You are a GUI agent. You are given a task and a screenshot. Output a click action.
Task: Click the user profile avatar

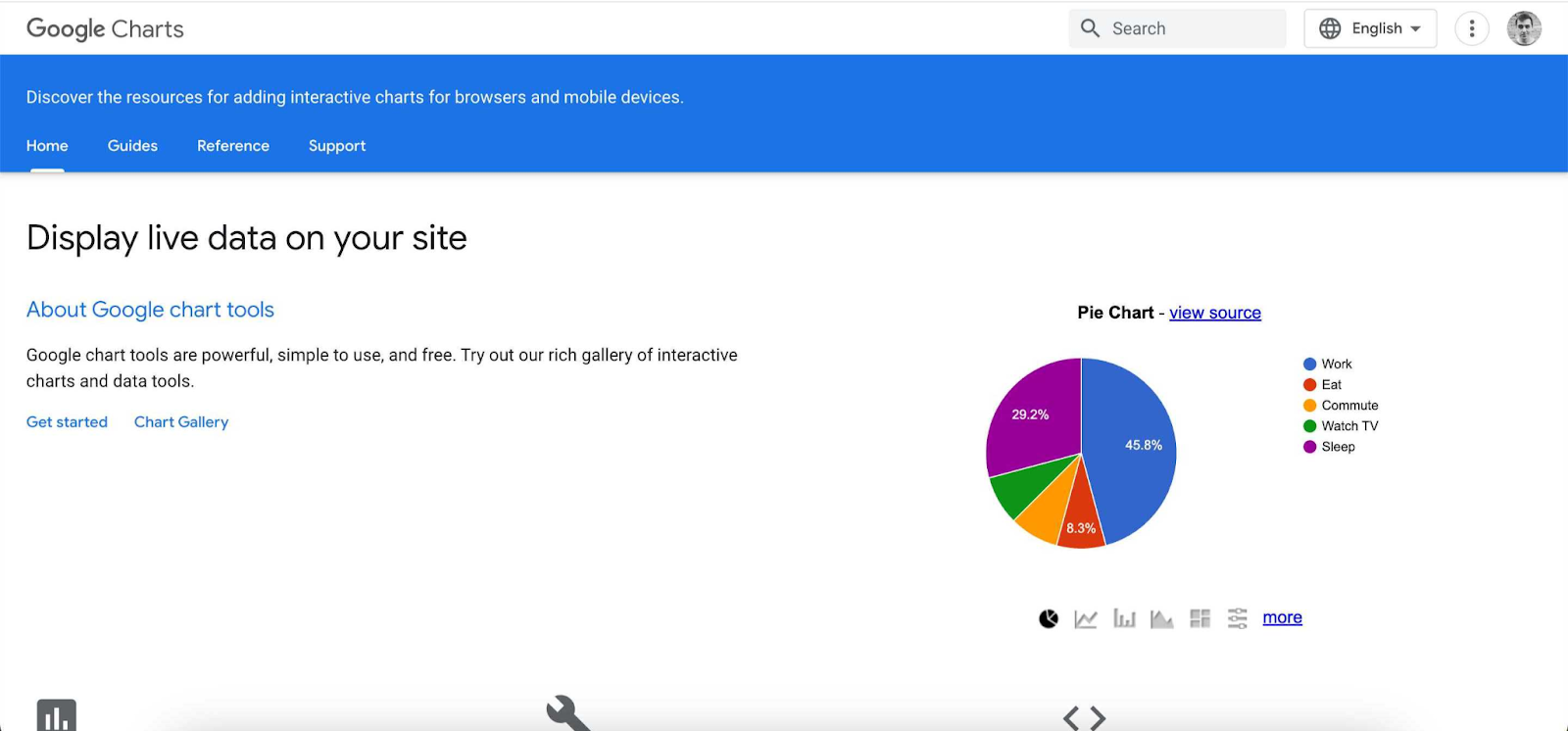[1524, 27]
